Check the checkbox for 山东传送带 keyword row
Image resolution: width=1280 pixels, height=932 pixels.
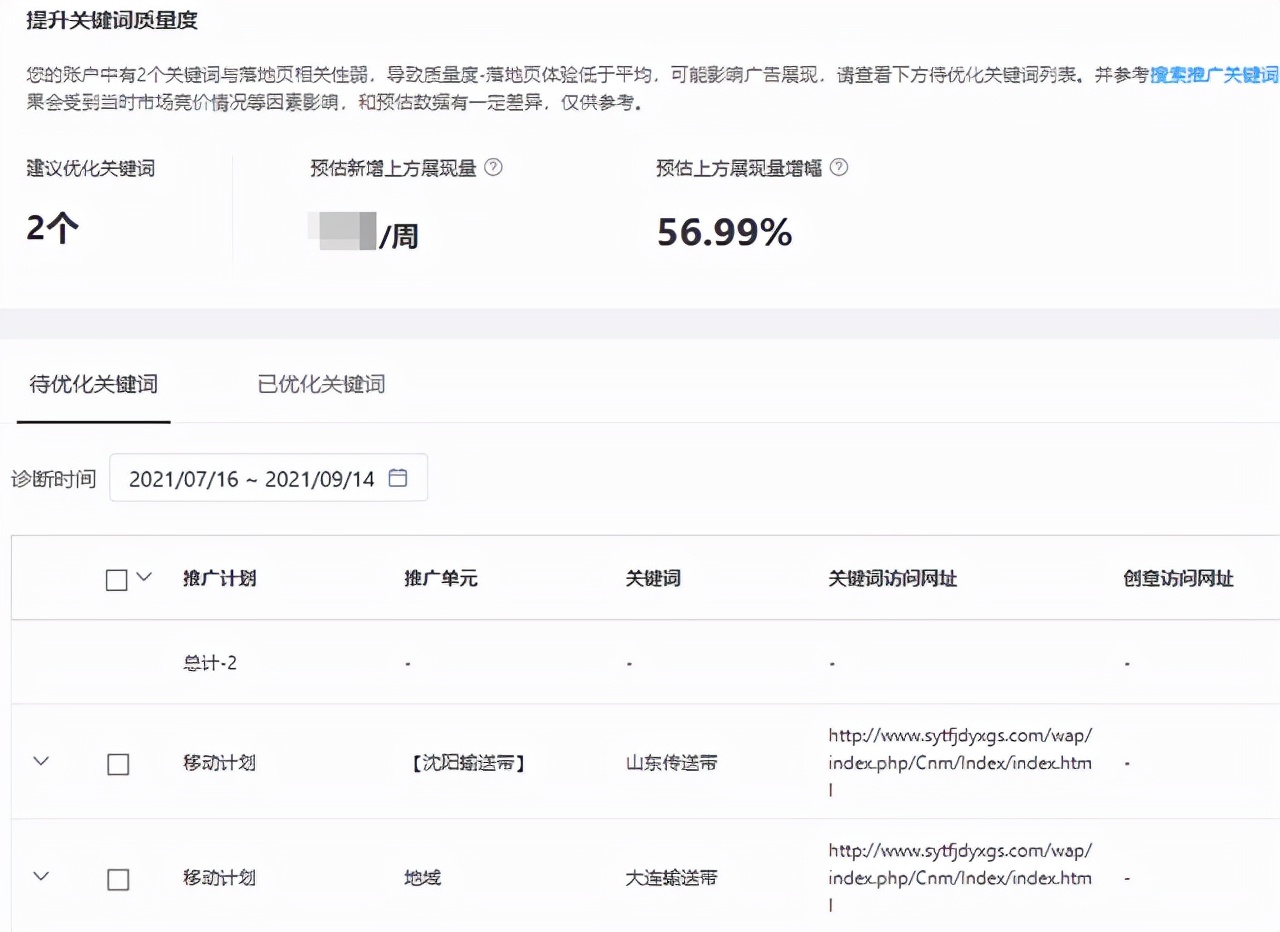tap(117, 763)
